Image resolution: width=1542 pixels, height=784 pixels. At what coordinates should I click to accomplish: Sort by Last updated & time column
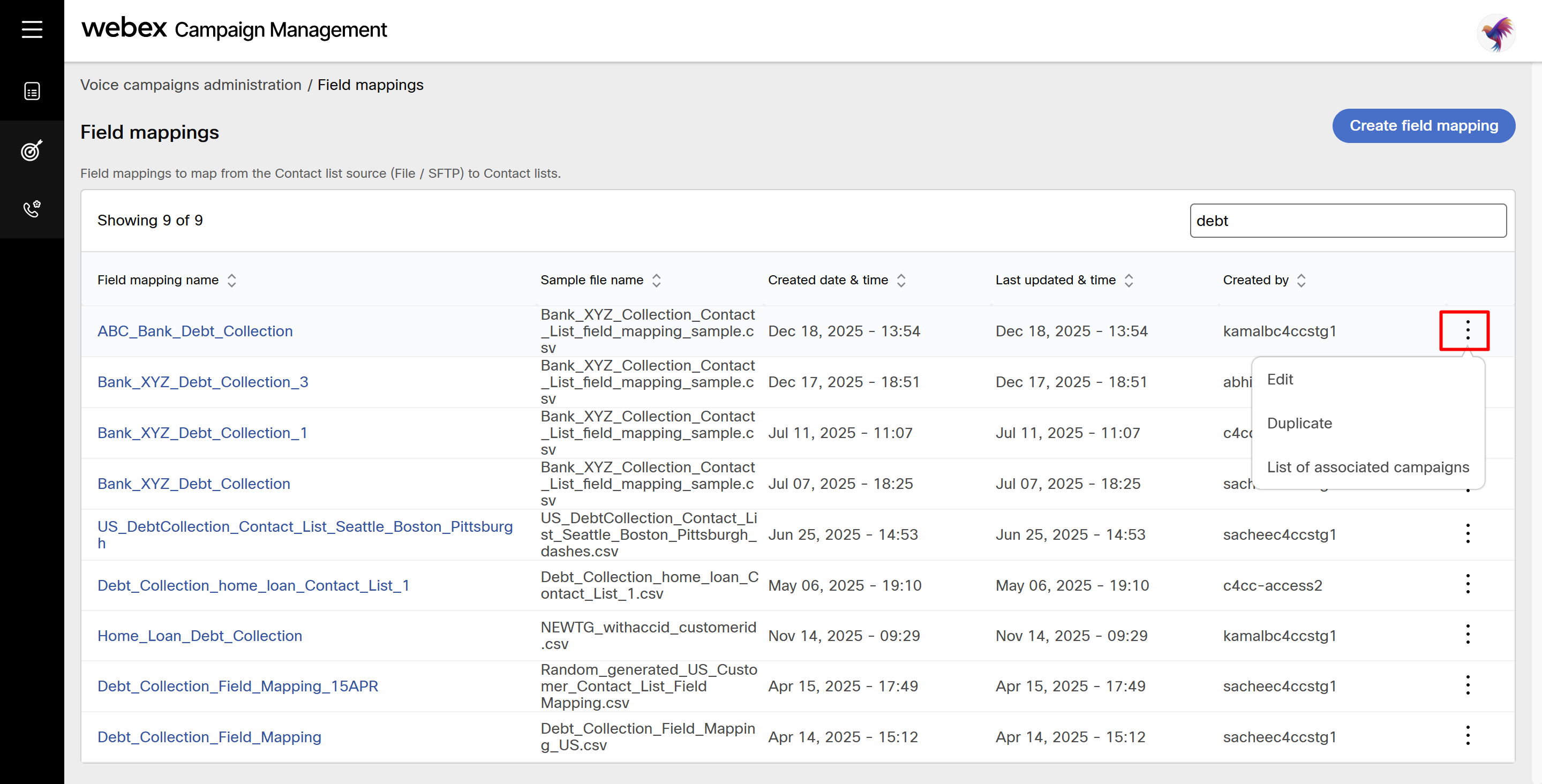click(x=1129, y=280)
